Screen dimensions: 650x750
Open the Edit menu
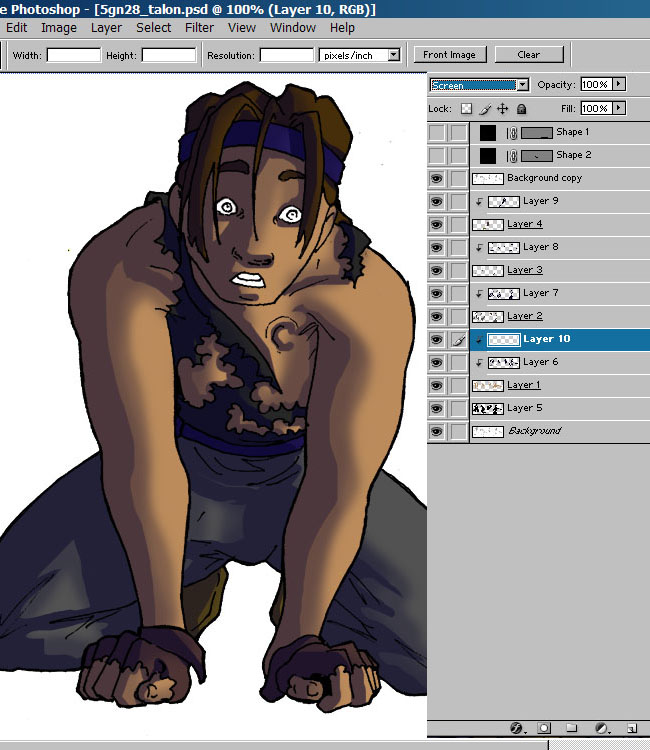pyautogui.click(x=16, y=28)
